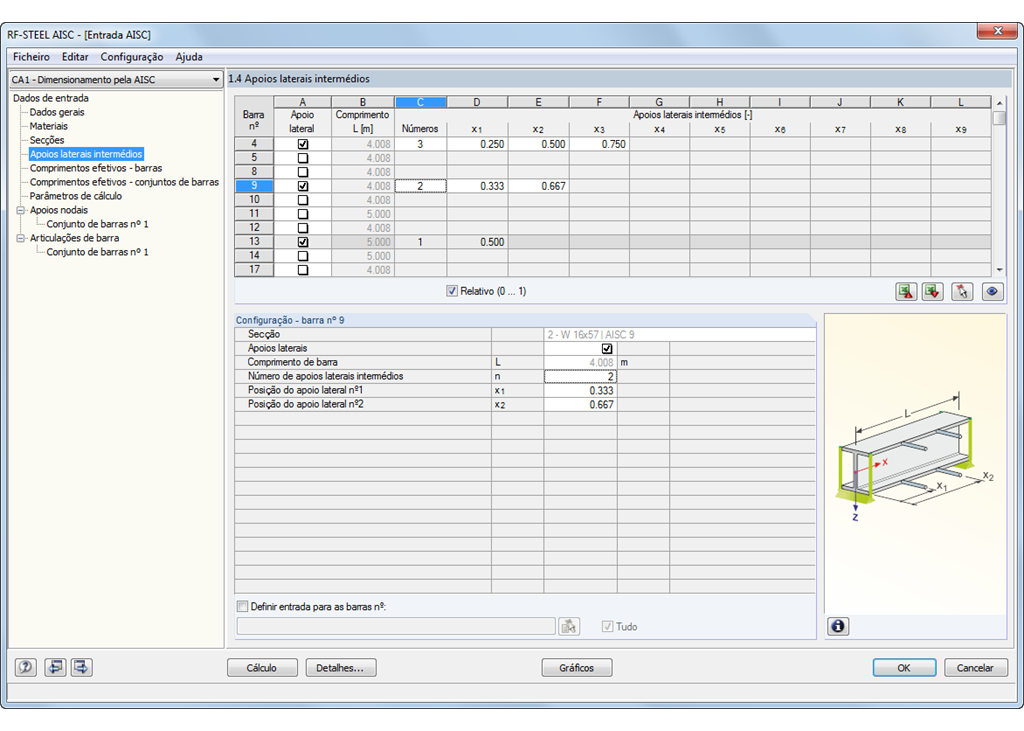
Task: Open the Configuração menu
Action: tap(132, 57)
